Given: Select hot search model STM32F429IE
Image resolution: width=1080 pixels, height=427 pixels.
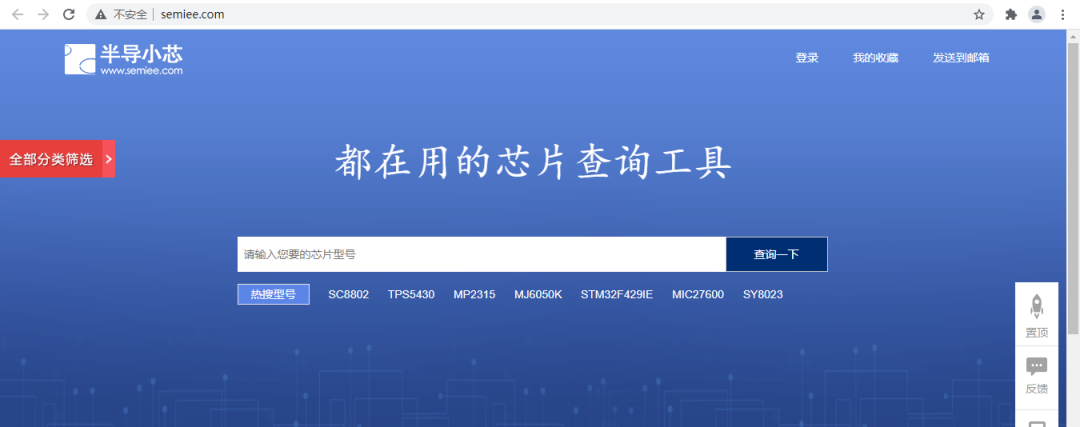Looking at the screenshot, I should click(616, 294).
